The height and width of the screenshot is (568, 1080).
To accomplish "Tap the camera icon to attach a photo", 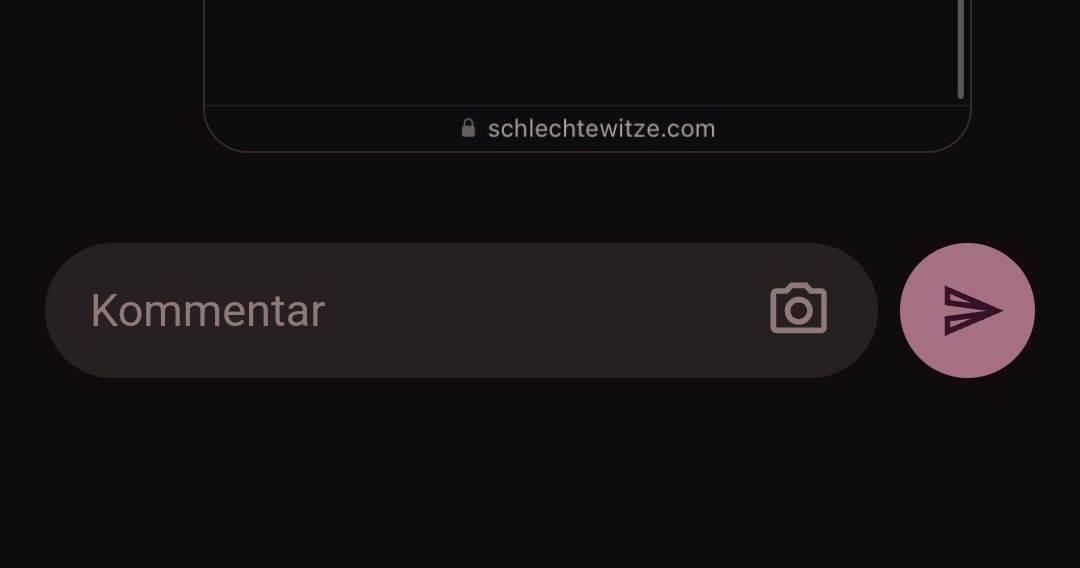I will click(798, 310).
